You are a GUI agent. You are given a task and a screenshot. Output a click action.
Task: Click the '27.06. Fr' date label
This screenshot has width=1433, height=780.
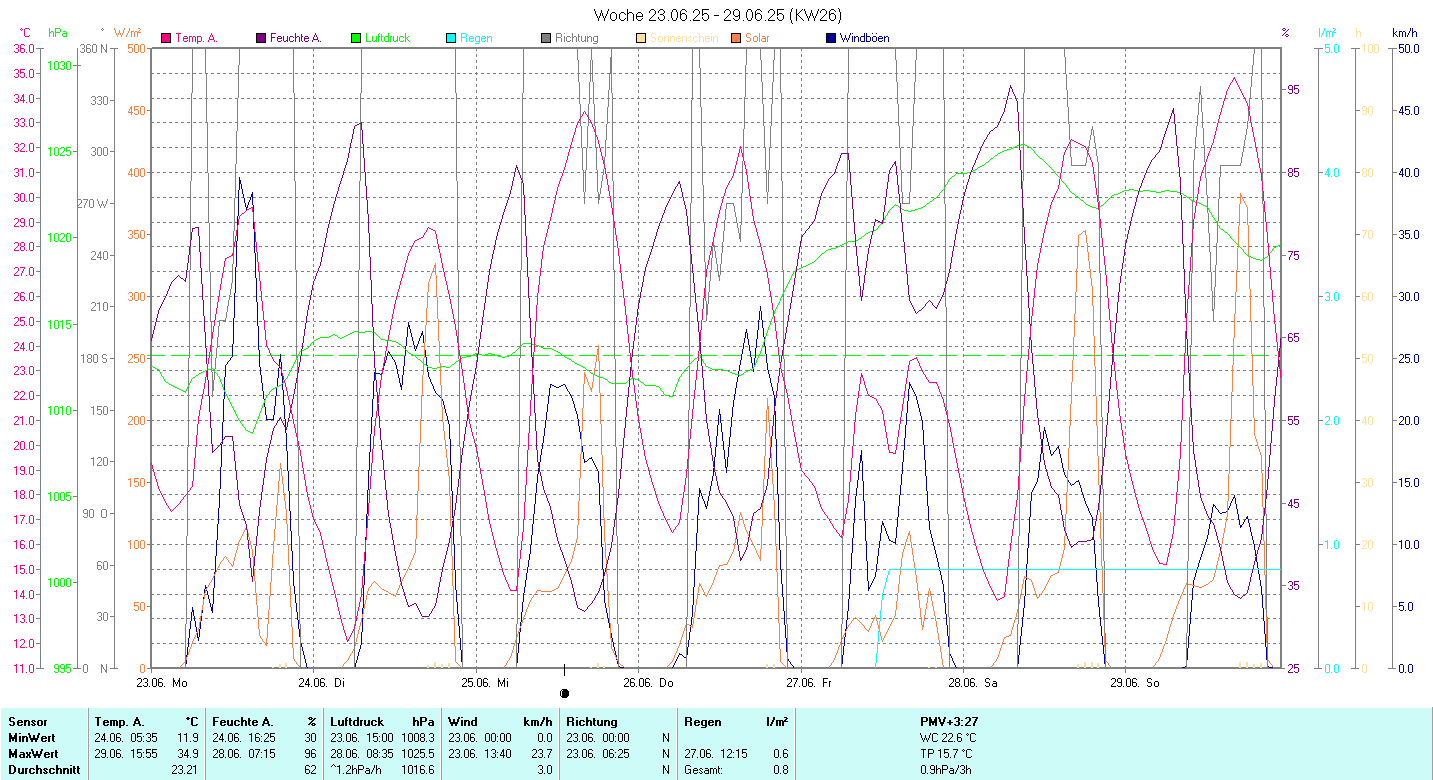pos(810,683)
